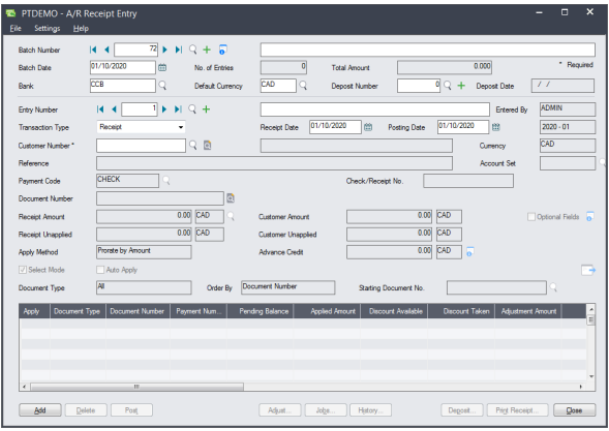Viewport: 609px width, 431px height.
Task: Open Advance Credit zoom icon
Action: point(470,252)
